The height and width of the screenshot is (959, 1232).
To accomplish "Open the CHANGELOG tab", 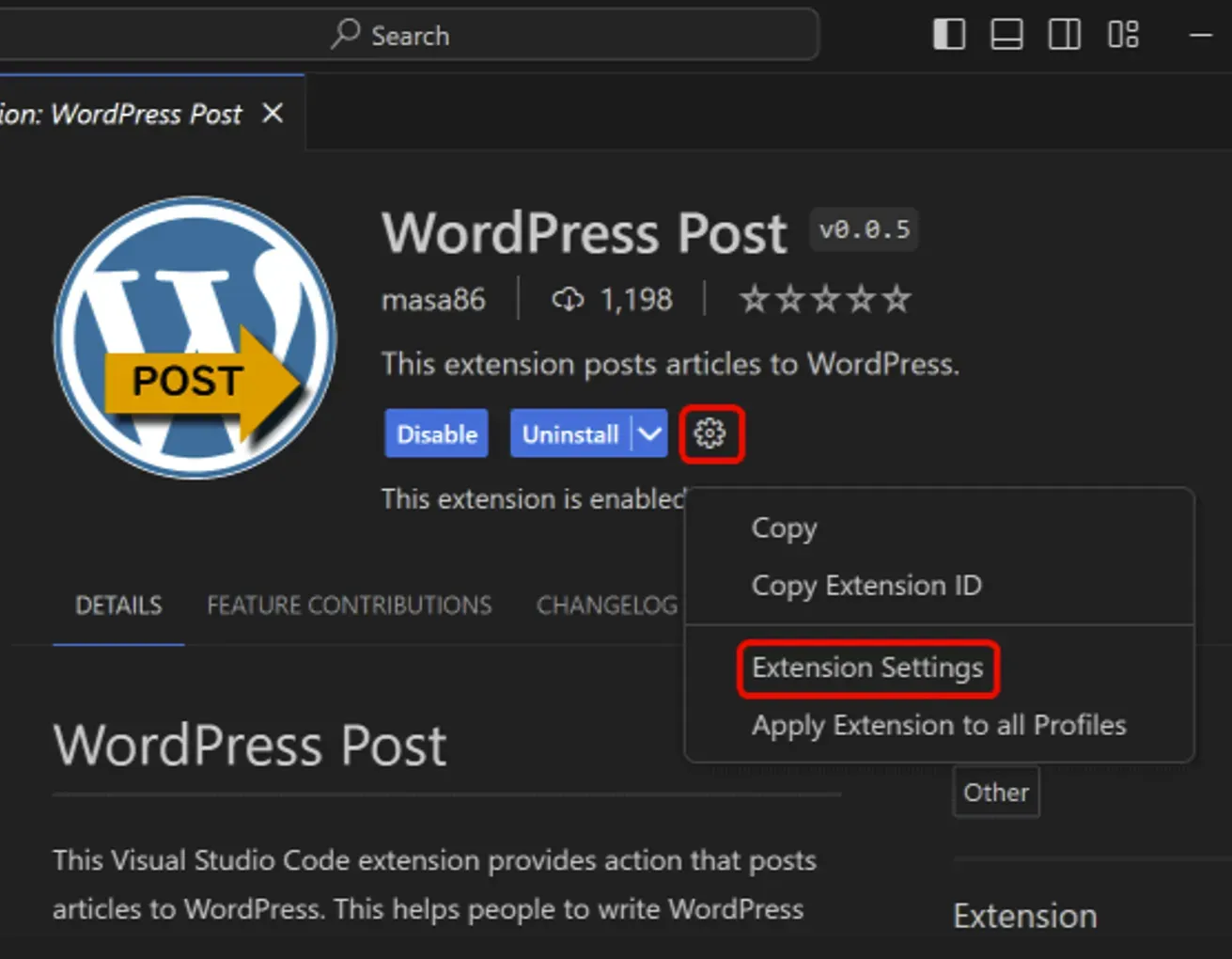I will click(607, 605).
